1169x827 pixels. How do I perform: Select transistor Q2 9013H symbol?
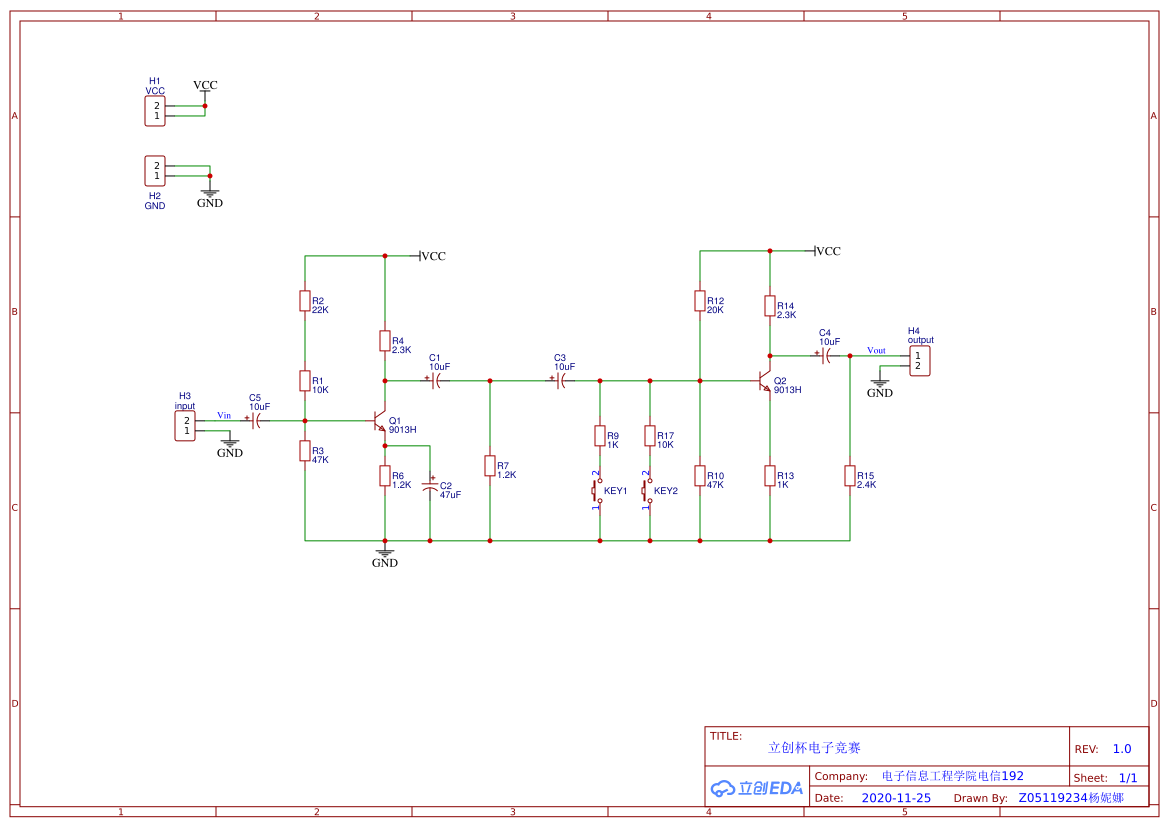[x=763, y=382]
